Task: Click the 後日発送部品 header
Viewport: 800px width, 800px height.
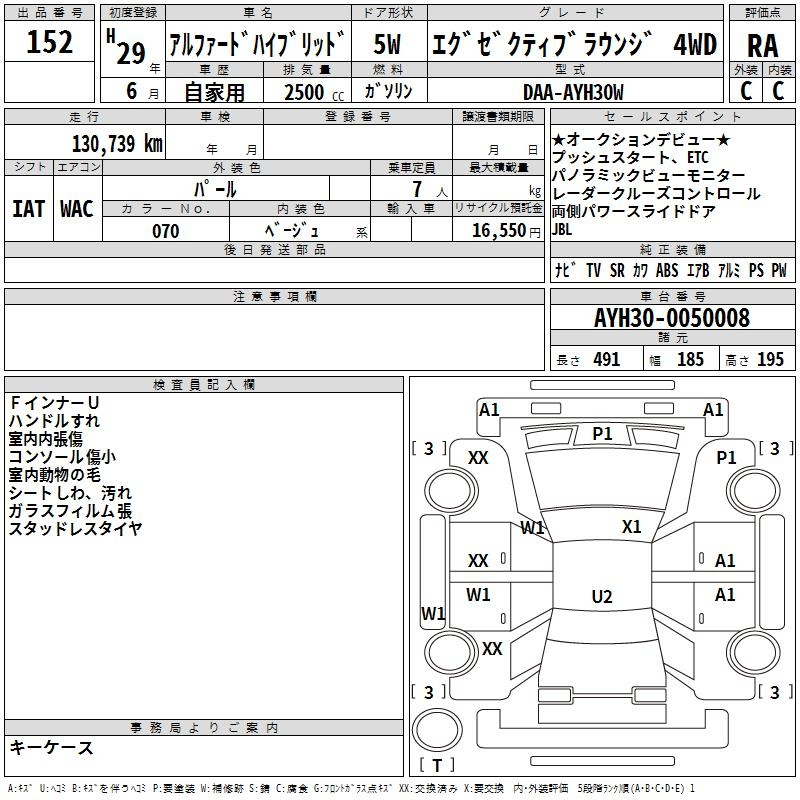Action: coord(275,249)
